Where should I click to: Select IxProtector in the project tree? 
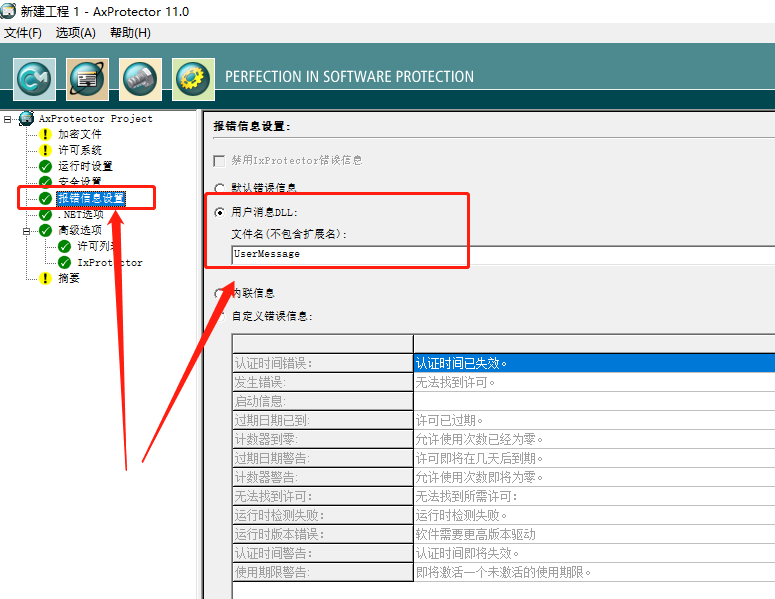110,262
